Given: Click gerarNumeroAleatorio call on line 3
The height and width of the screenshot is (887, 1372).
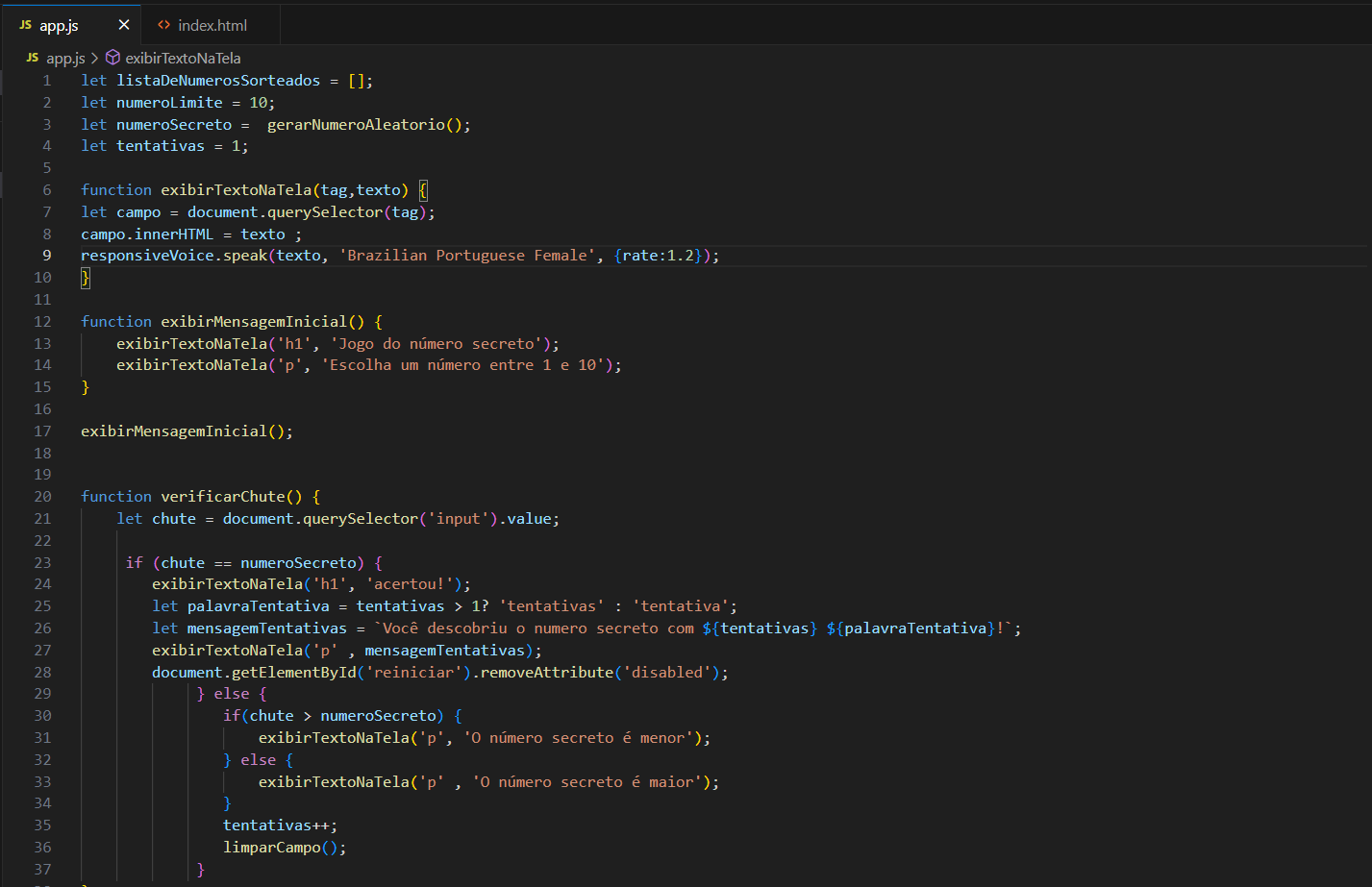Looking at the screenshot, I should (356, 125).
